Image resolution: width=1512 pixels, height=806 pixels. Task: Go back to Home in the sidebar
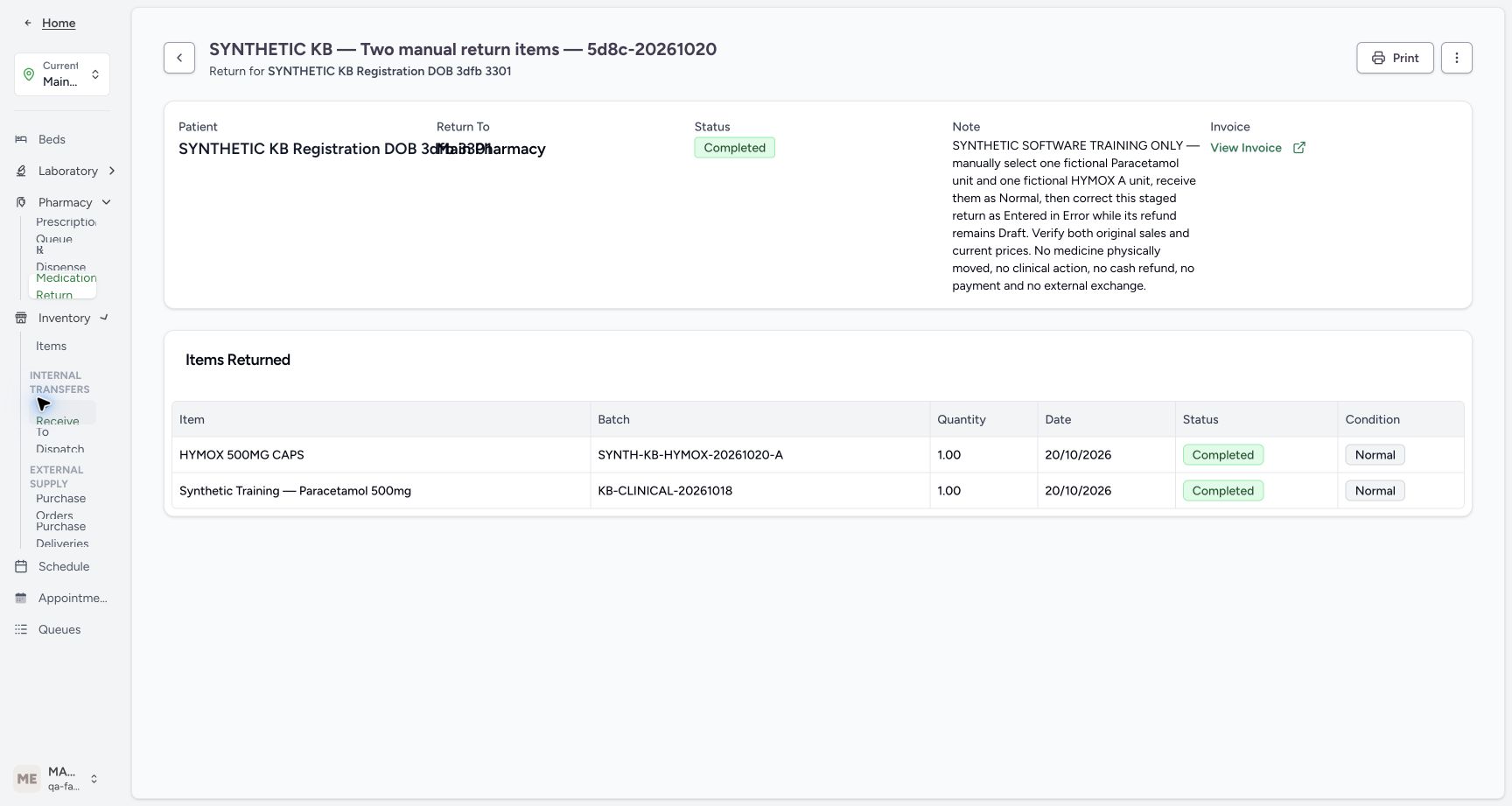tap(59, 23)
